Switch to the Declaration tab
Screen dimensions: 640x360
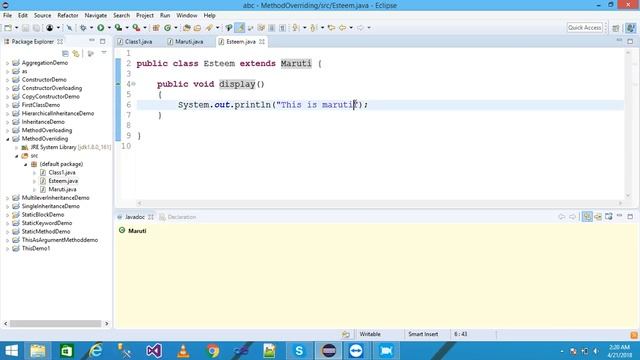[x=178, y=217]
